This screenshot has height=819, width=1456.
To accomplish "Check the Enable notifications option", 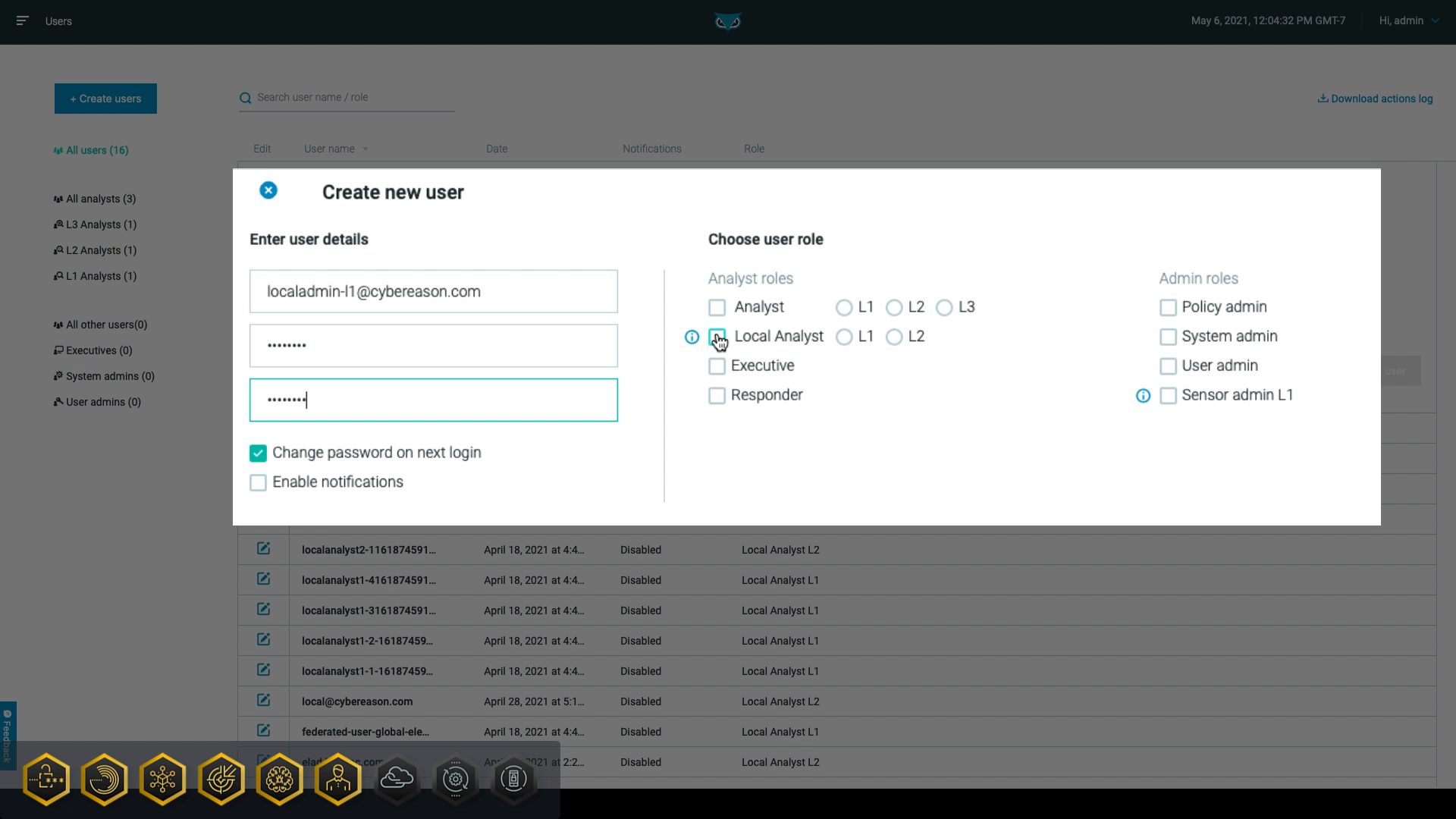I will [x=258, y=482].
